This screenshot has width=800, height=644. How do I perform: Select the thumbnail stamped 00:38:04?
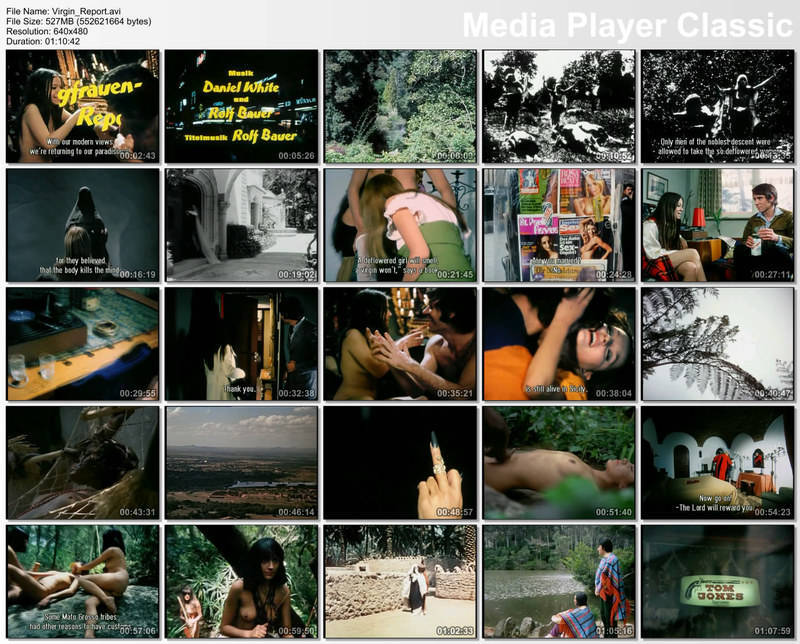[559, 344]
